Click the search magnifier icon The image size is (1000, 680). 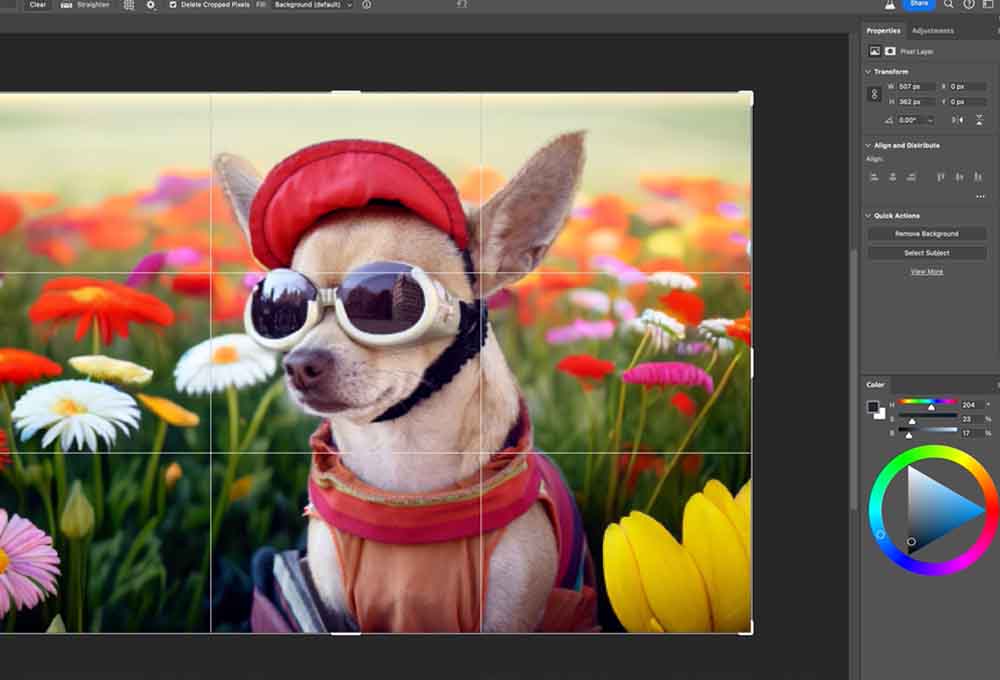950,5
